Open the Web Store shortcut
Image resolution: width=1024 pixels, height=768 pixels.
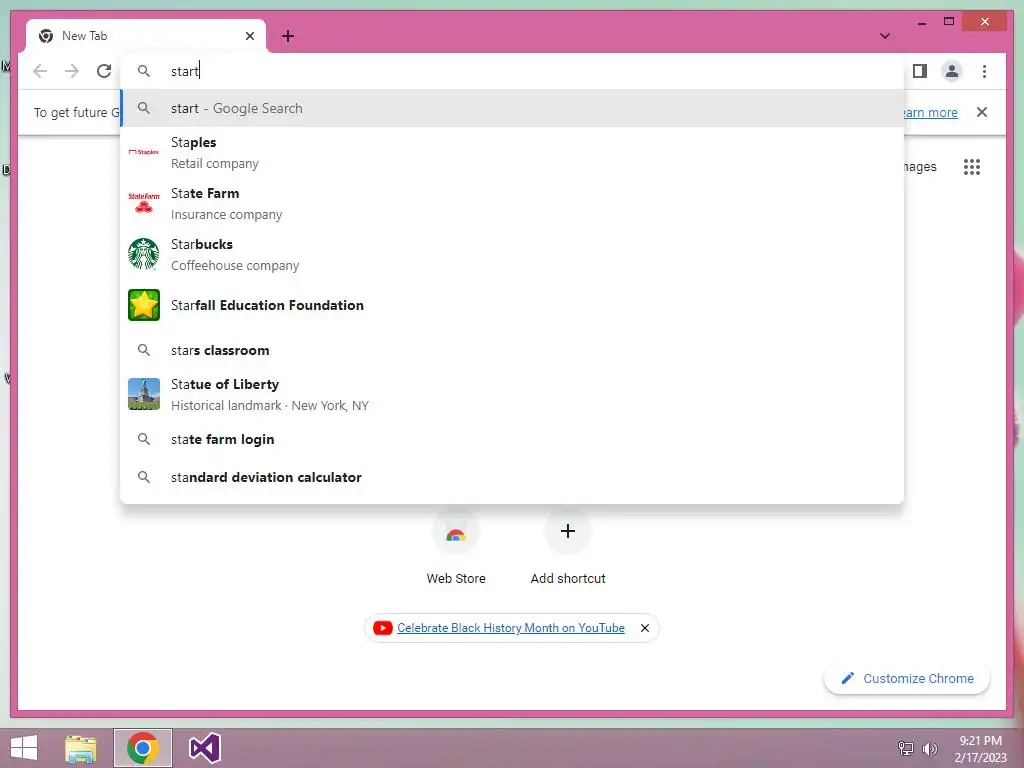point(456,549)
